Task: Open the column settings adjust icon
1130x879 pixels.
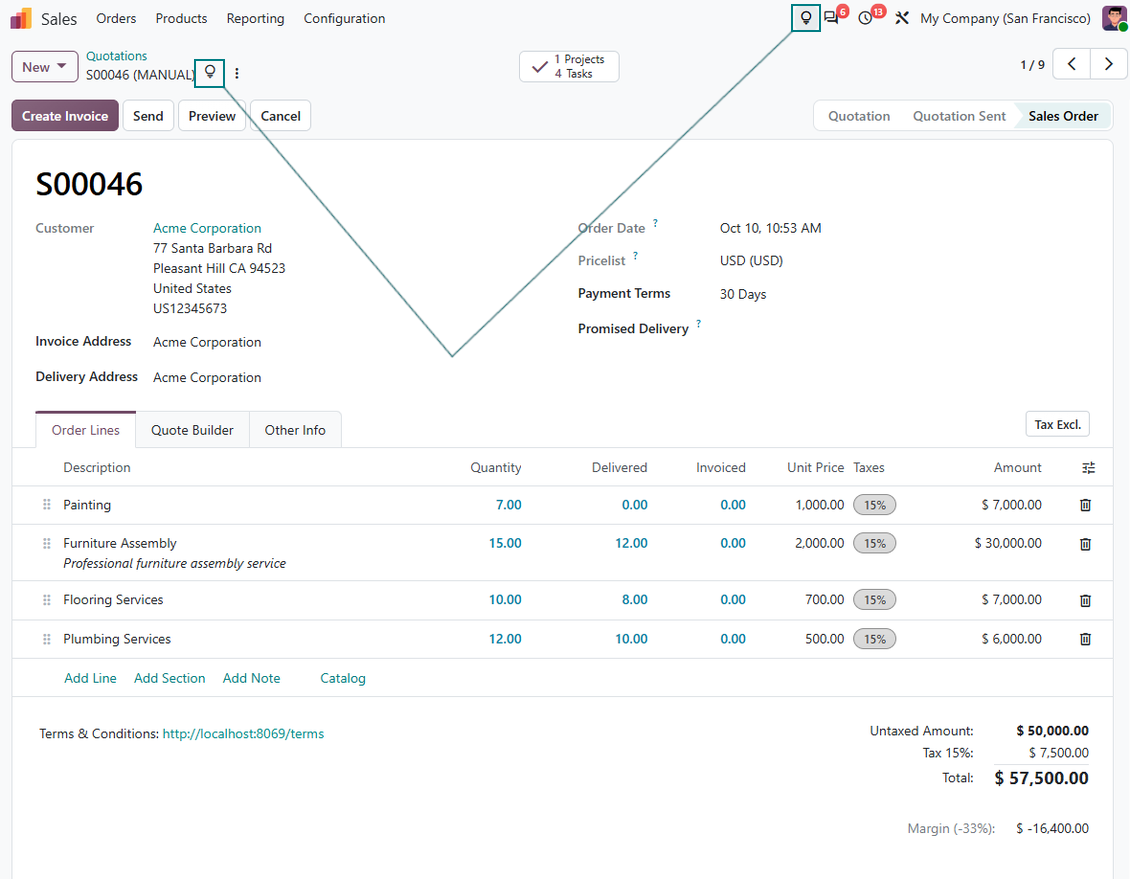Action: (x=1088, y=468)
